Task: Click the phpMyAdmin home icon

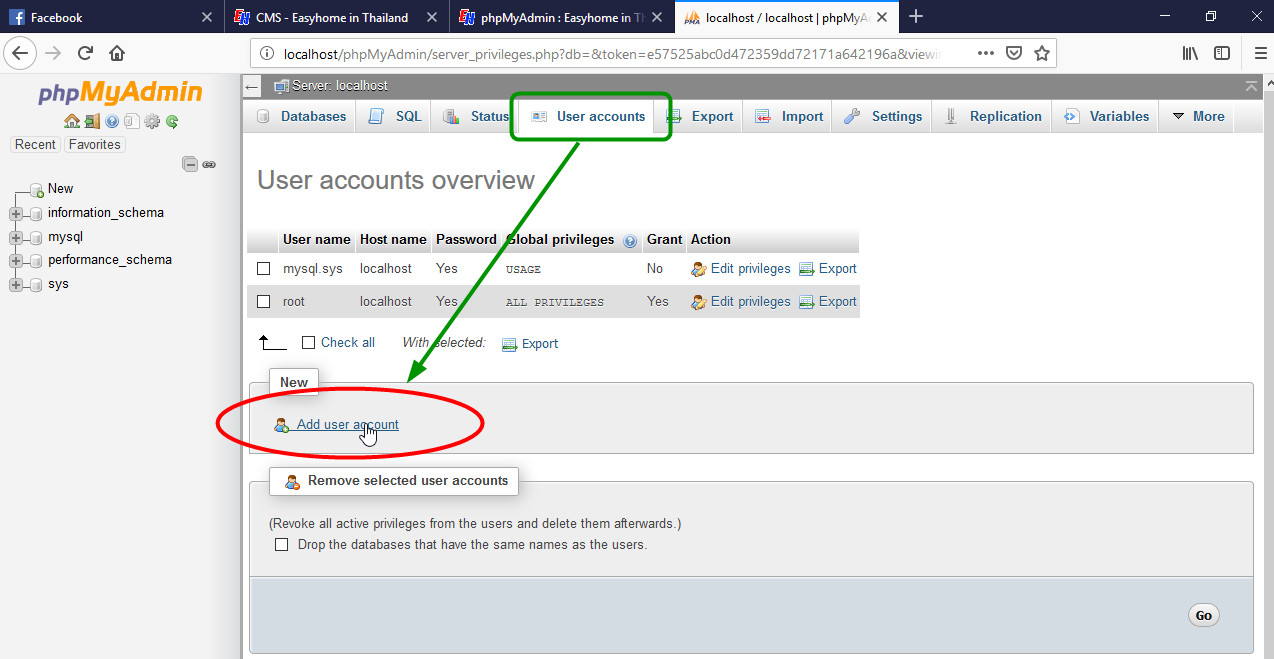Action: 72,121
